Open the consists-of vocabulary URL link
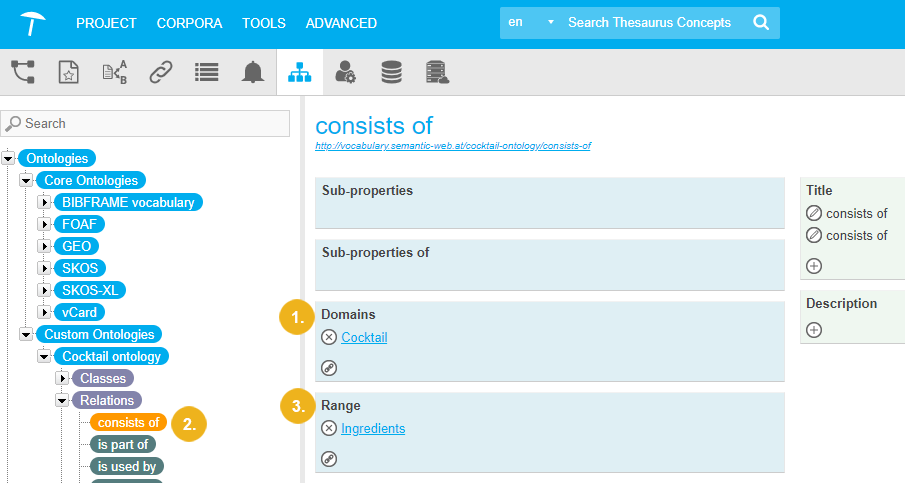Screen dimensions: 905x483 (x=452, y=146)
